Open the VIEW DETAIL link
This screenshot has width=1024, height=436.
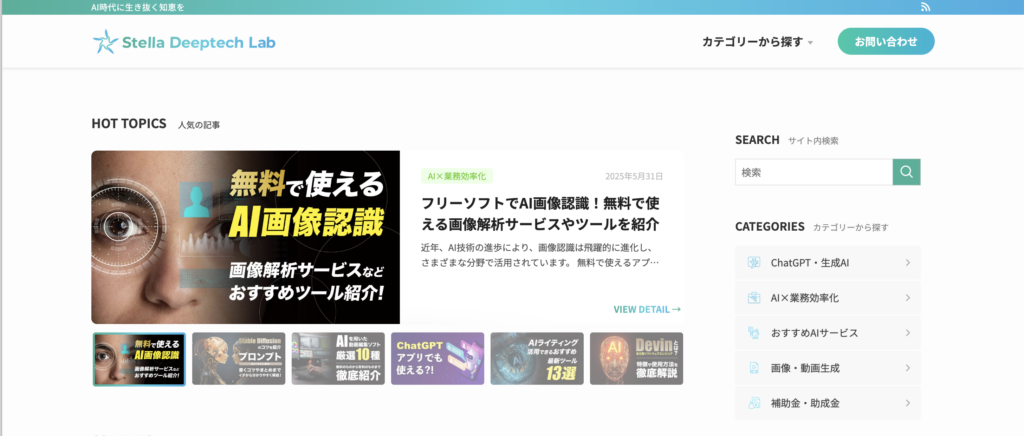click(x=647, y=310)
